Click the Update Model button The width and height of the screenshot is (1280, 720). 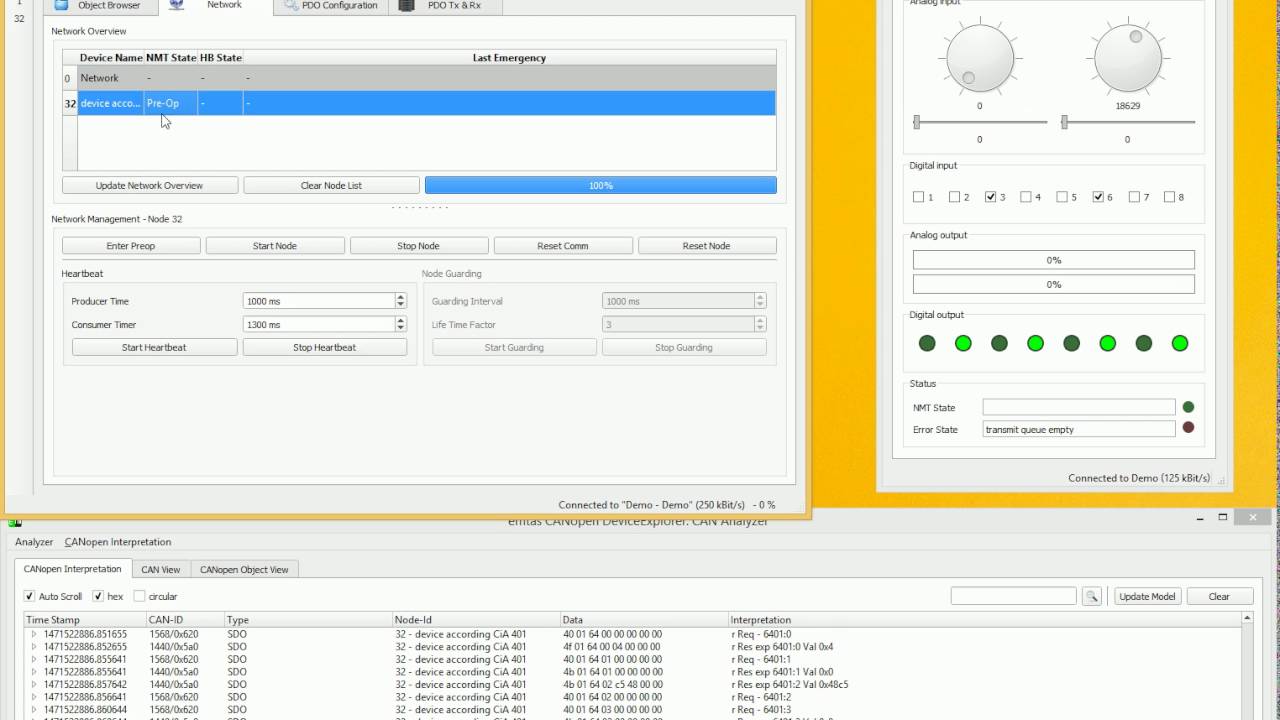1147,596
